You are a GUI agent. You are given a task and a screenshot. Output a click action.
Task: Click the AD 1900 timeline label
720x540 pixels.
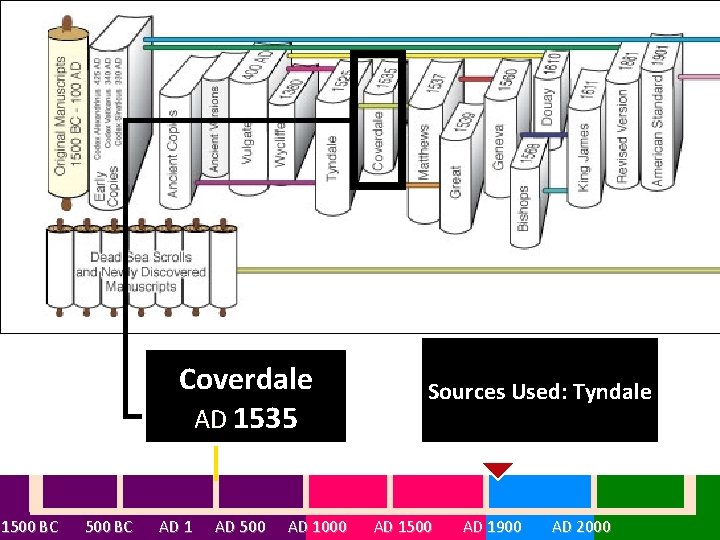point(492,526)
